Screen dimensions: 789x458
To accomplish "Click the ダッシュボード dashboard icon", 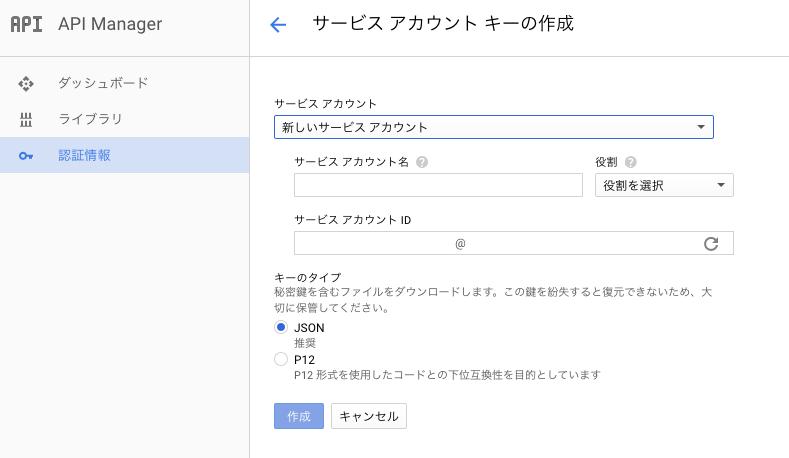I will pos(26,84).
